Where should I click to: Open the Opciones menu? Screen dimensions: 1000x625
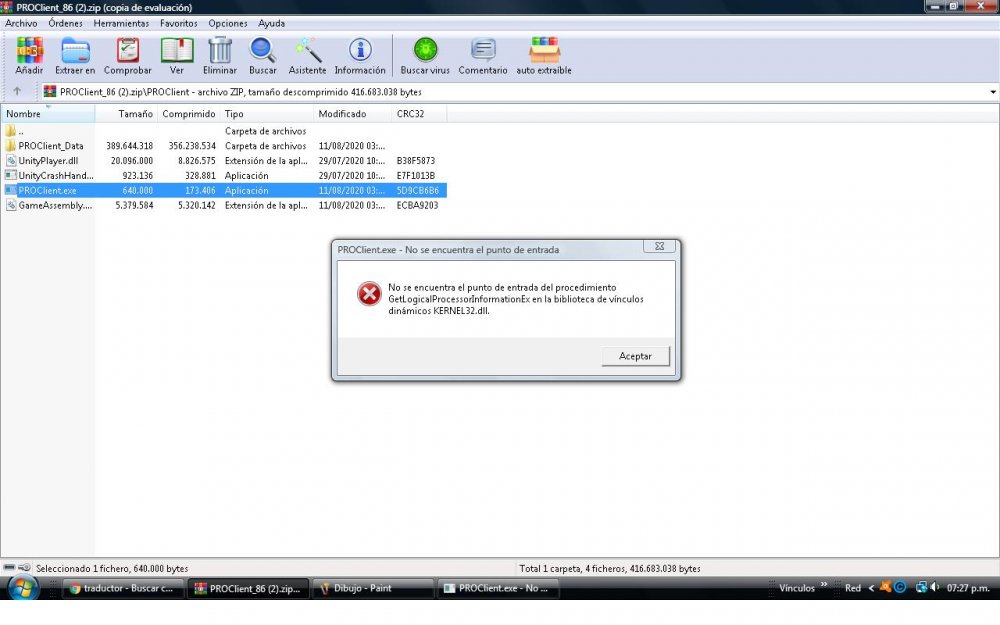pos(228,23)
